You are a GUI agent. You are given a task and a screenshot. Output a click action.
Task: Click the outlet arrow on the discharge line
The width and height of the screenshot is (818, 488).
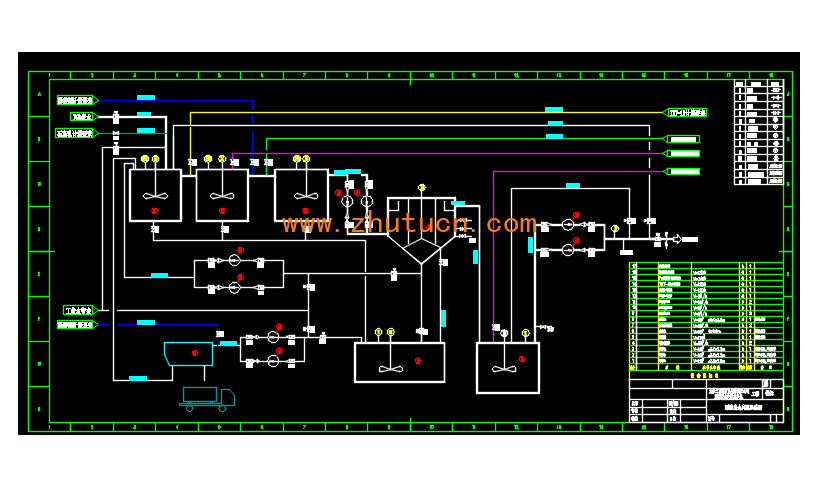pos(677,239)
